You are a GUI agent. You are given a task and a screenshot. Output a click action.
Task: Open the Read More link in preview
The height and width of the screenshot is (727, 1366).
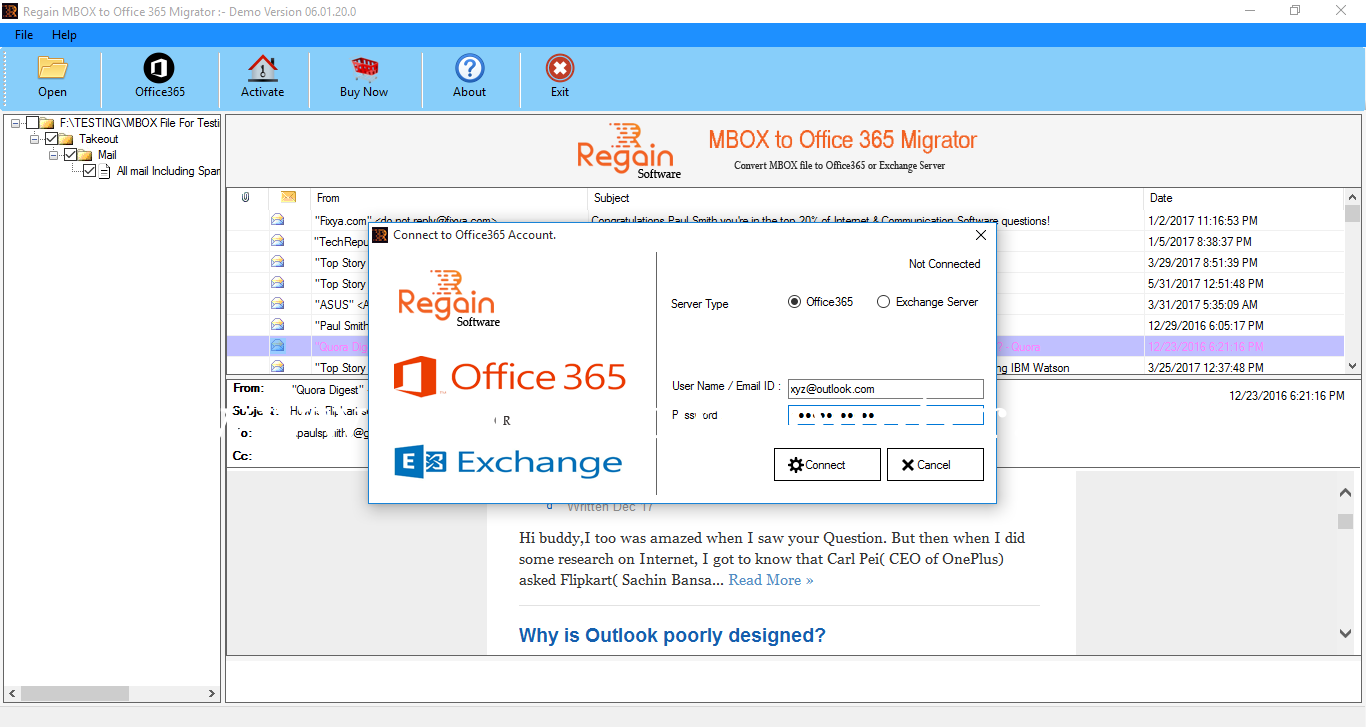(770, 580)
